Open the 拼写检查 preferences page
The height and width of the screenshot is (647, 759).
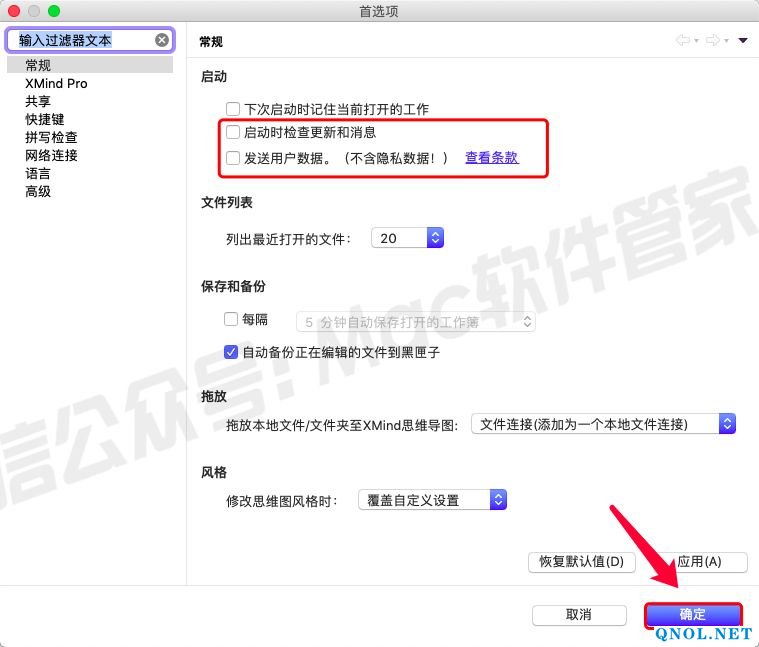[x=51, y=137]
